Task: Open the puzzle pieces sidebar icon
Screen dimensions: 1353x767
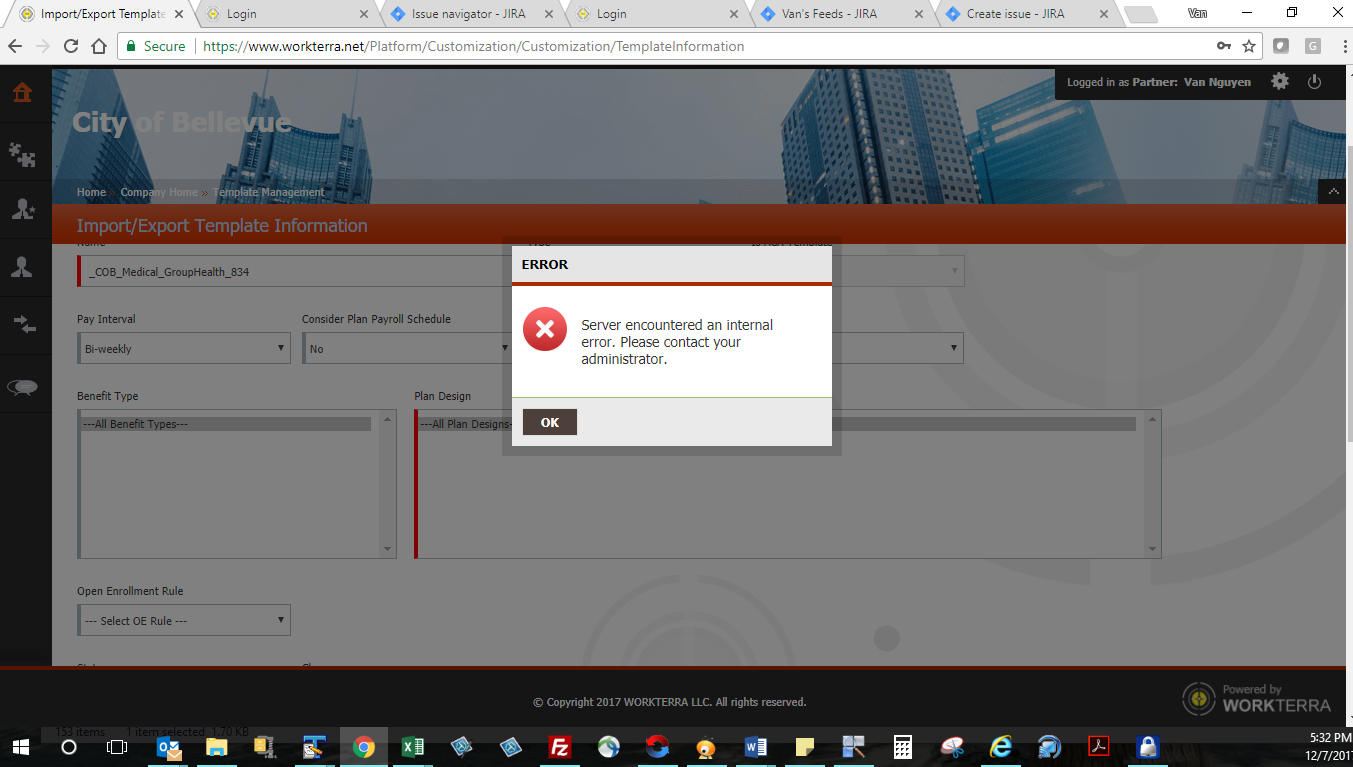Action: click(x=22, y=153)
